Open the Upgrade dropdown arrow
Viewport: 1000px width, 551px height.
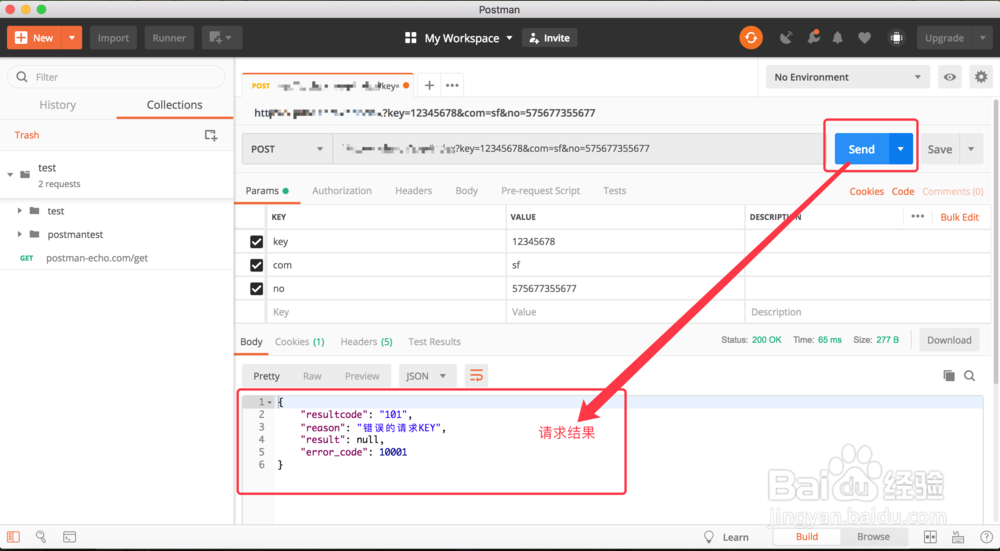982,38
